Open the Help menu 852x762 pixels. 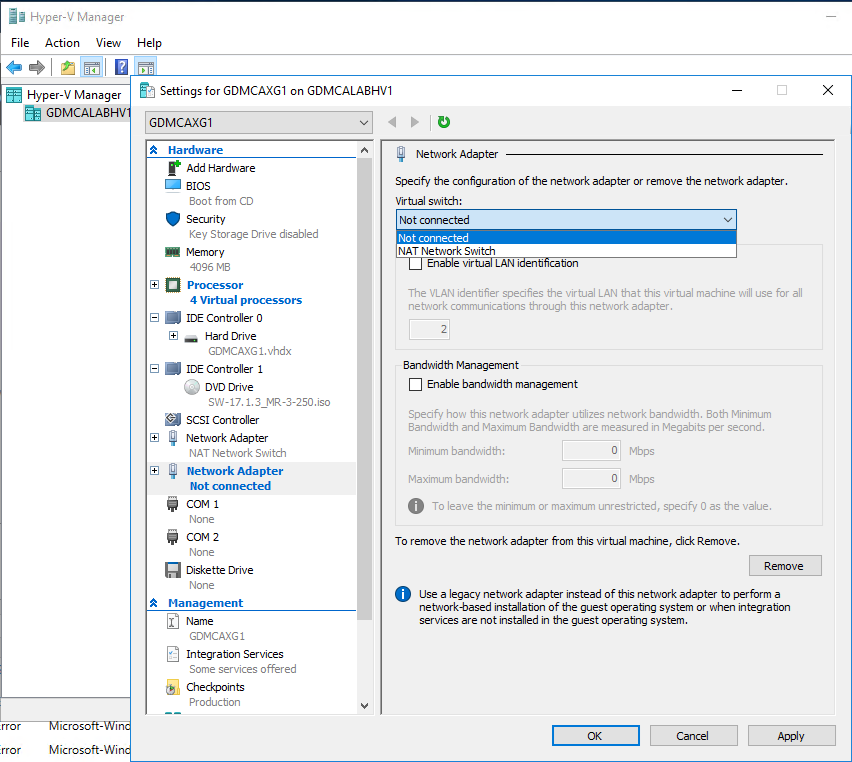click(149, 43)
